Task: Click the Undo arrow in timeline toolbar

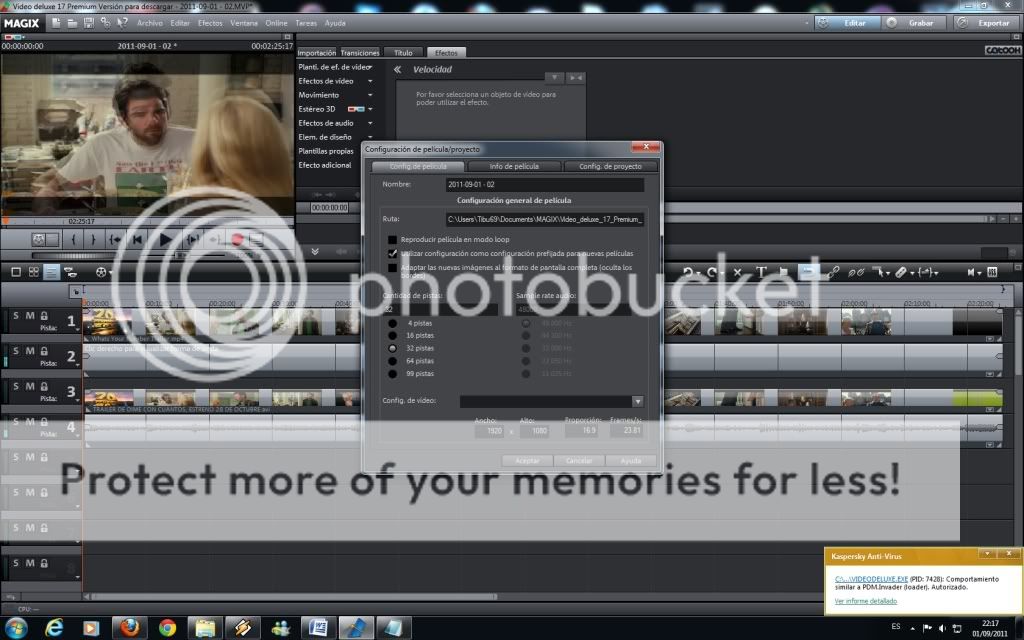Action: coord(688,271)
